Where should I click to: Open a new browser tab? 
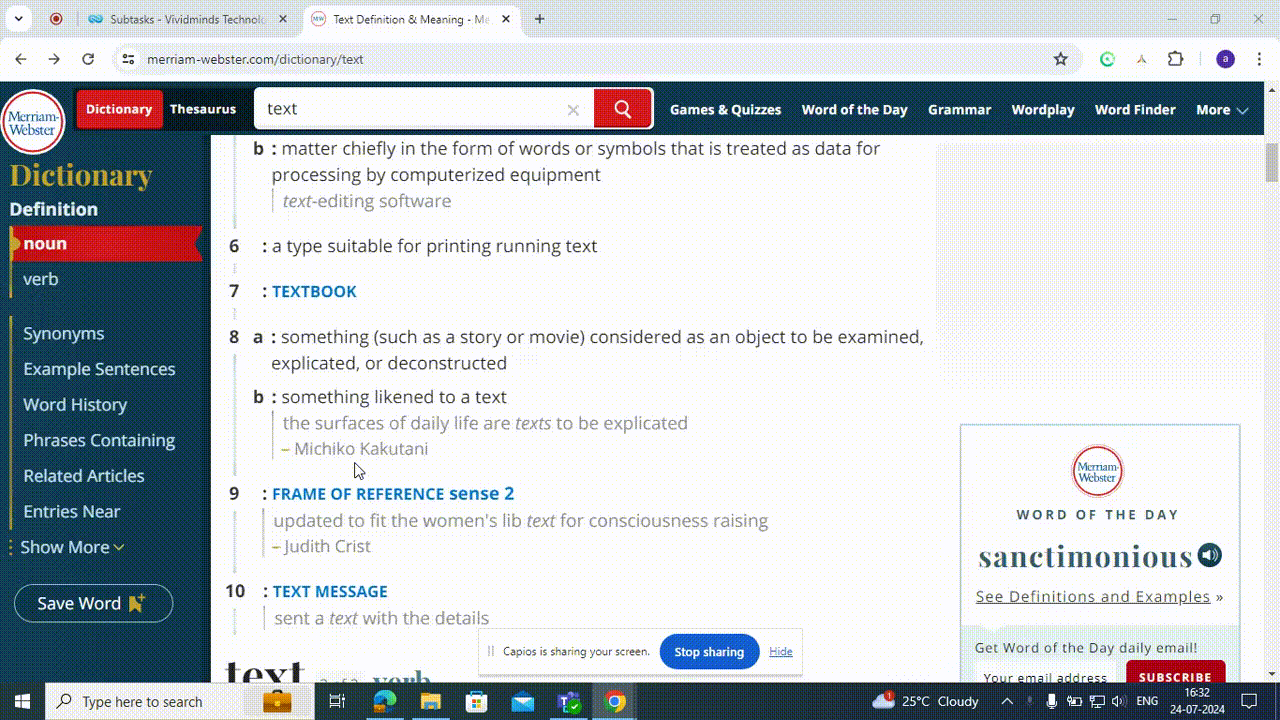[x=540, y=19]
